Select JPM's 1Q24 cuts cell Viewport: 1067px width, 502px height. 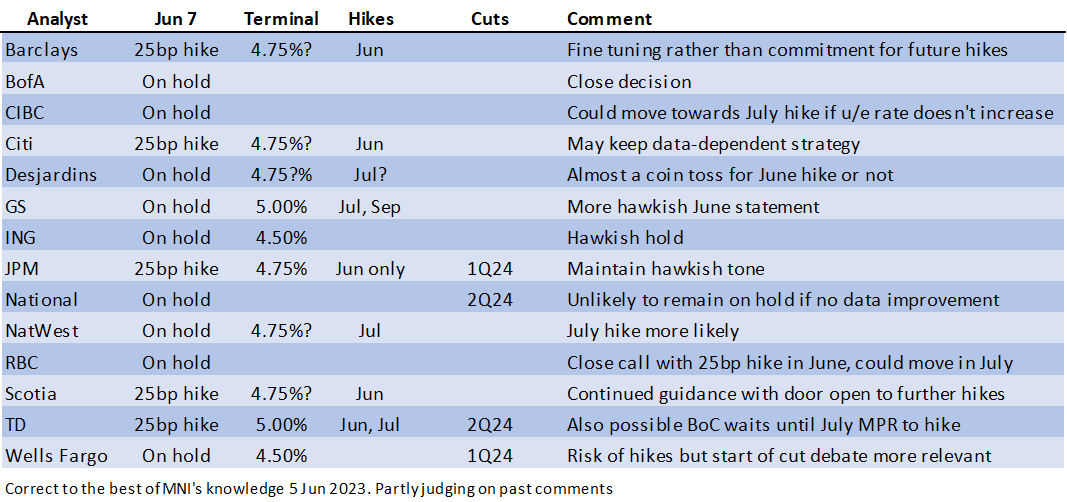(488, 269)
